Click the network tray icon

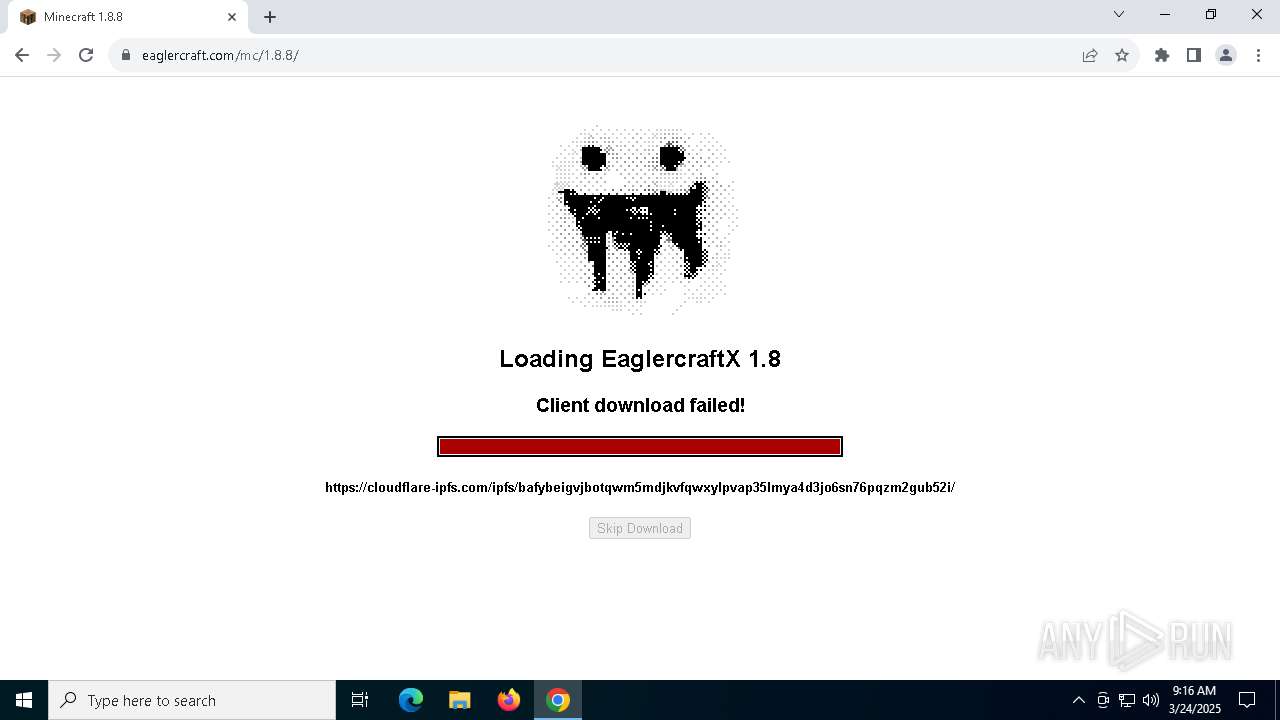[1127, 700]
